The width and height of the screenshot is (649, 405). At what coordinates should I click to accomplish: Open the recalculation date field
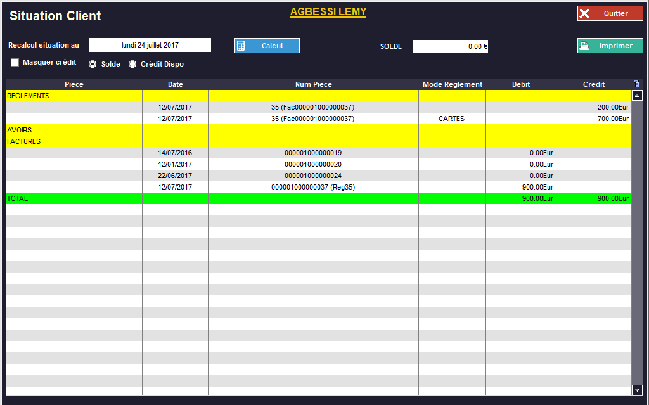pyautogui.click(x=150, y=45)
